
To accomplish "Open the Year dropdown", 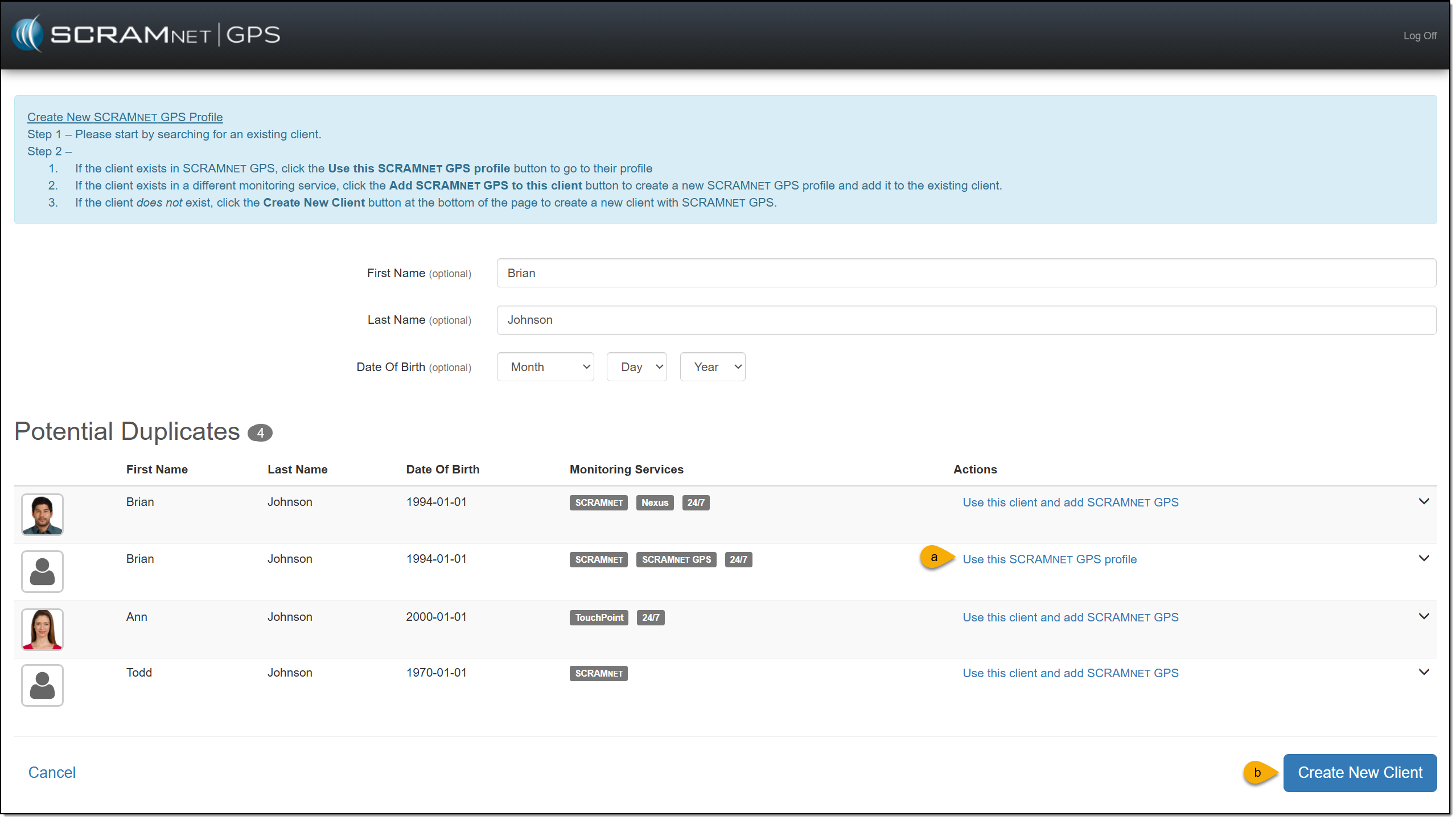I will [713, 367].
